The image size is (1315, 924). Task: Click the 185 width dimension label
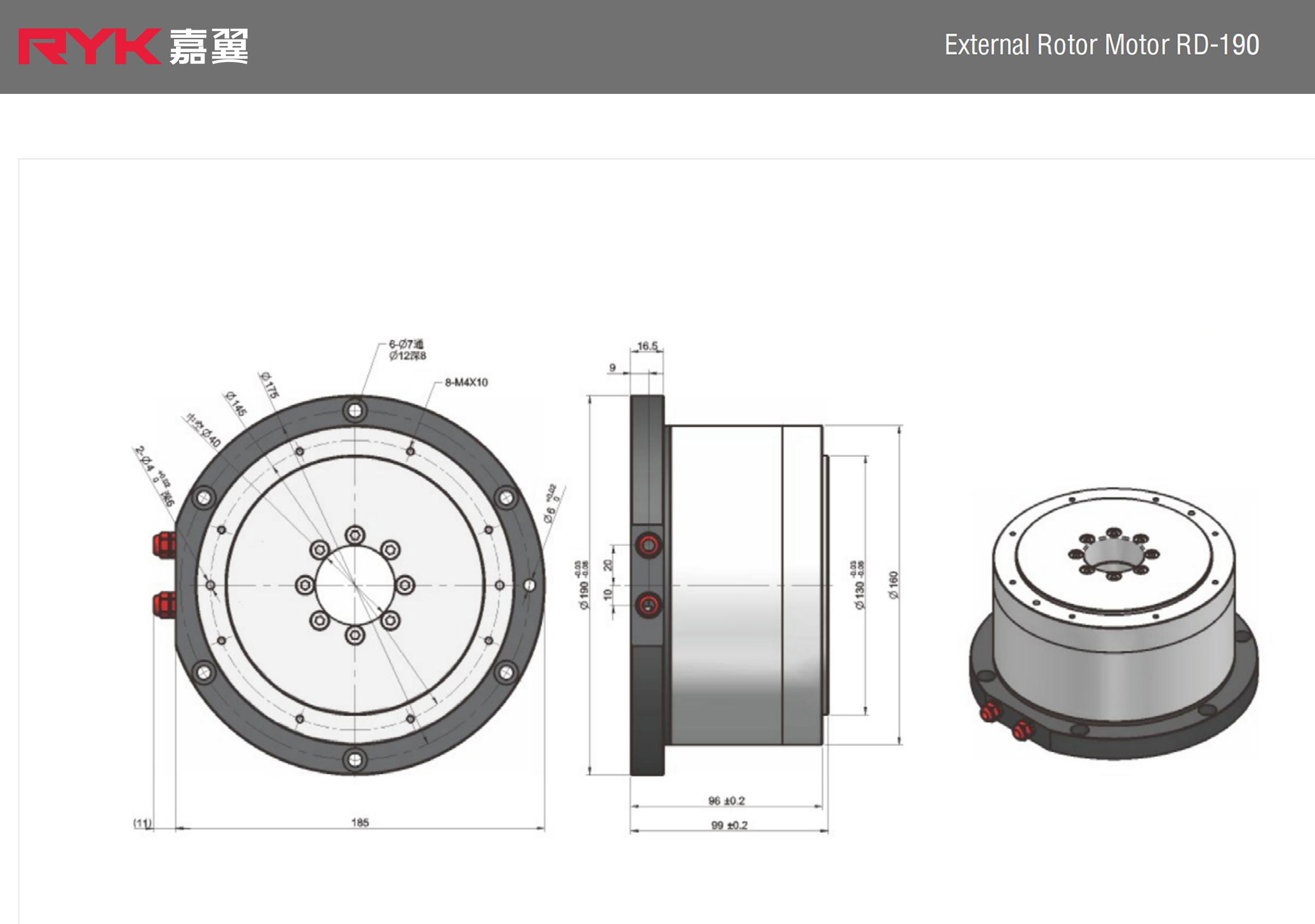(x=360, y=823)
